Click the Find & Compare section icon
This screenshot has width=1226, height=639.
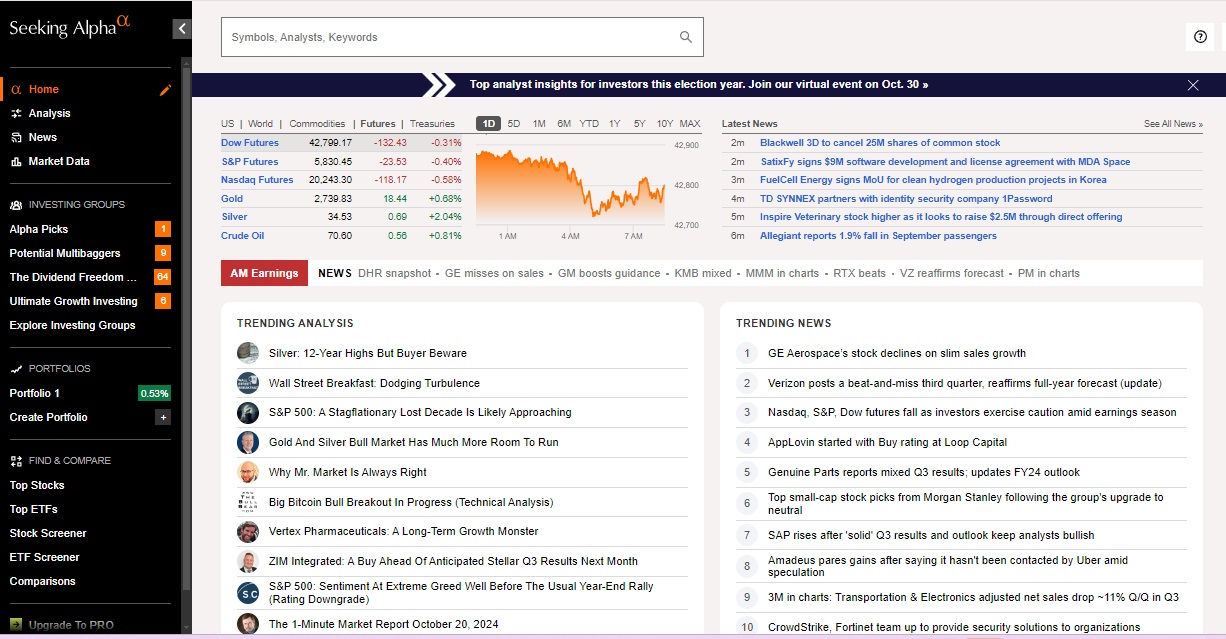point(16,461)
